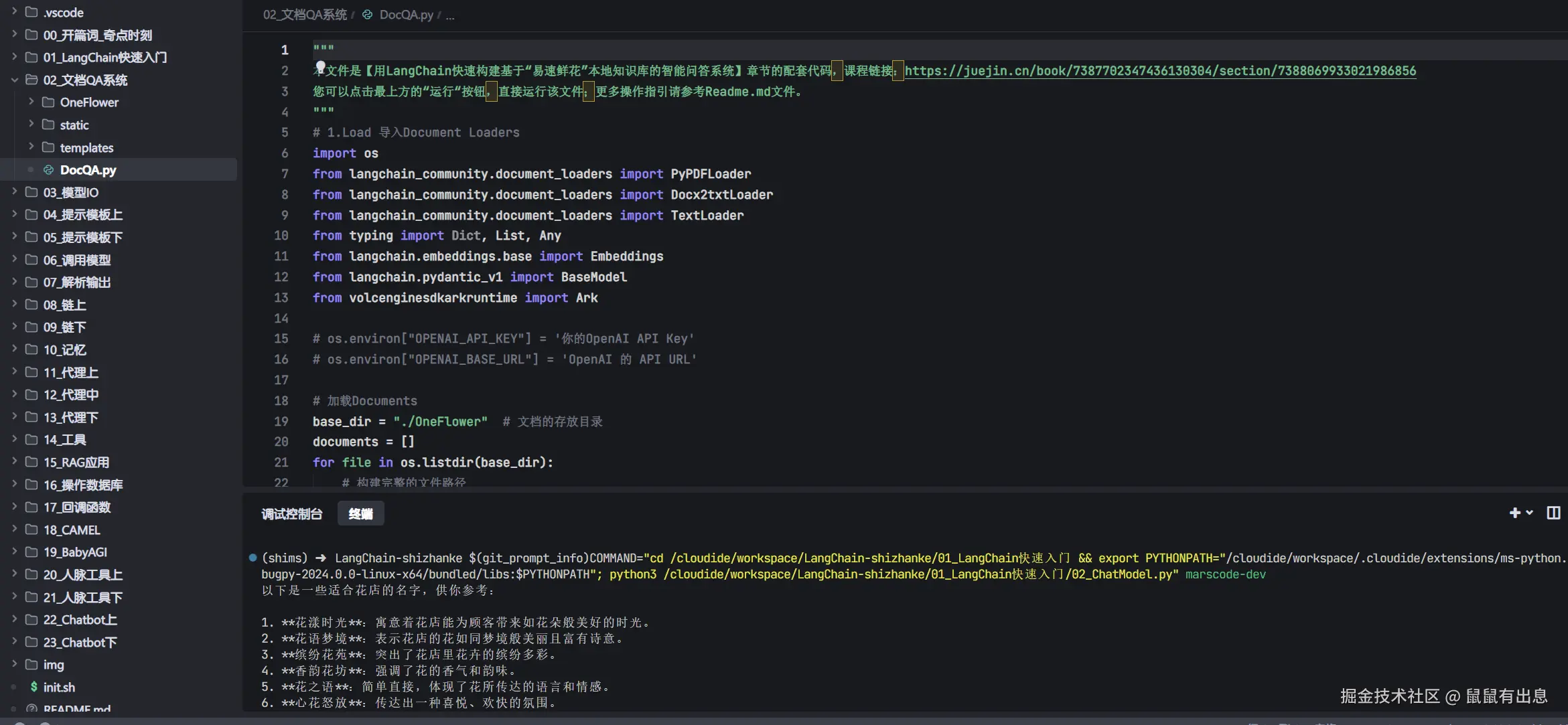Switch to the 调试控制台 tab
Screen dimensions: 1568x725
[x=291, y=513]
